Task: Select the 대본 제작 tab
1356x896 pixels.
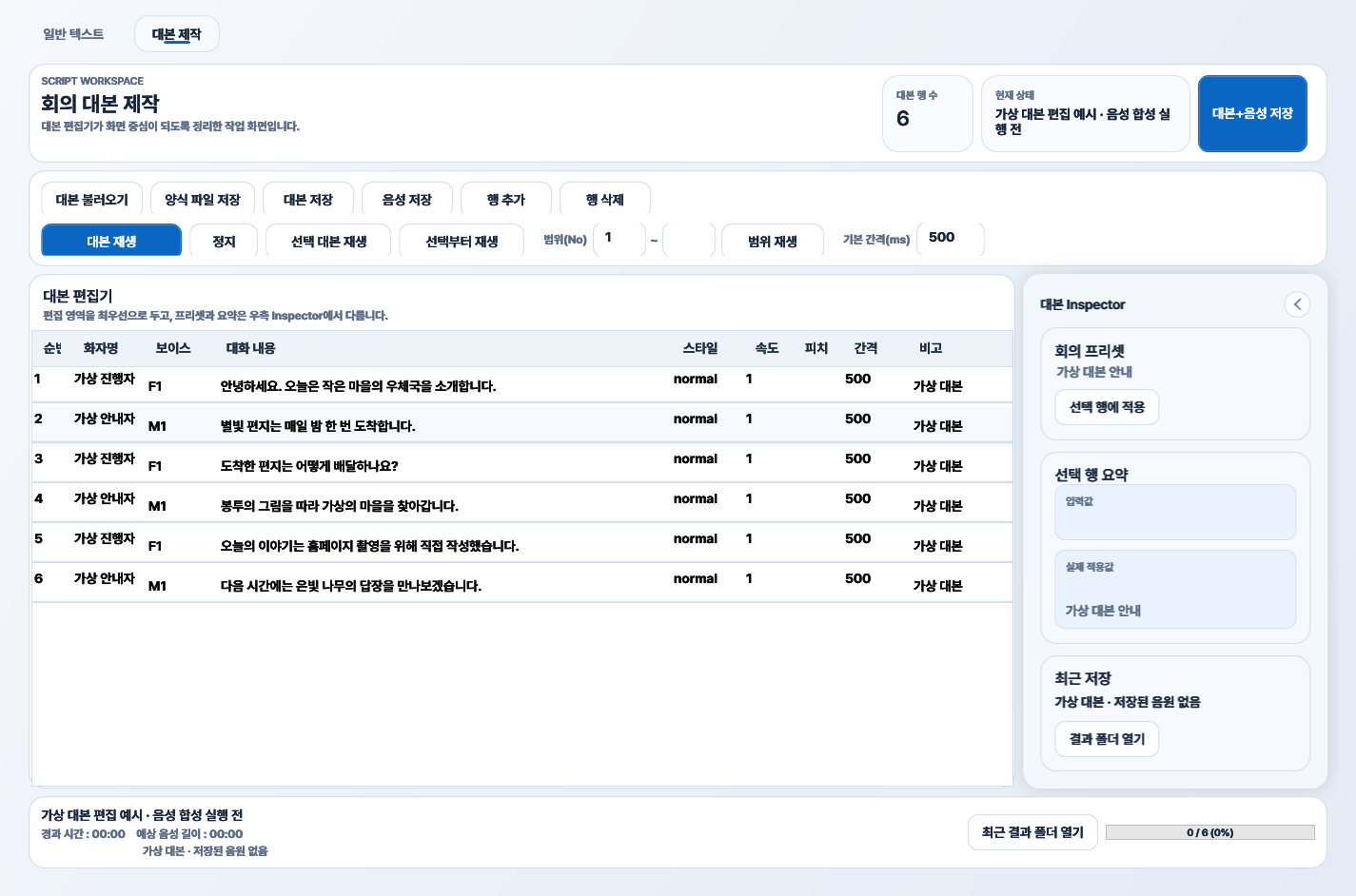Action: (x=177, y=34)
